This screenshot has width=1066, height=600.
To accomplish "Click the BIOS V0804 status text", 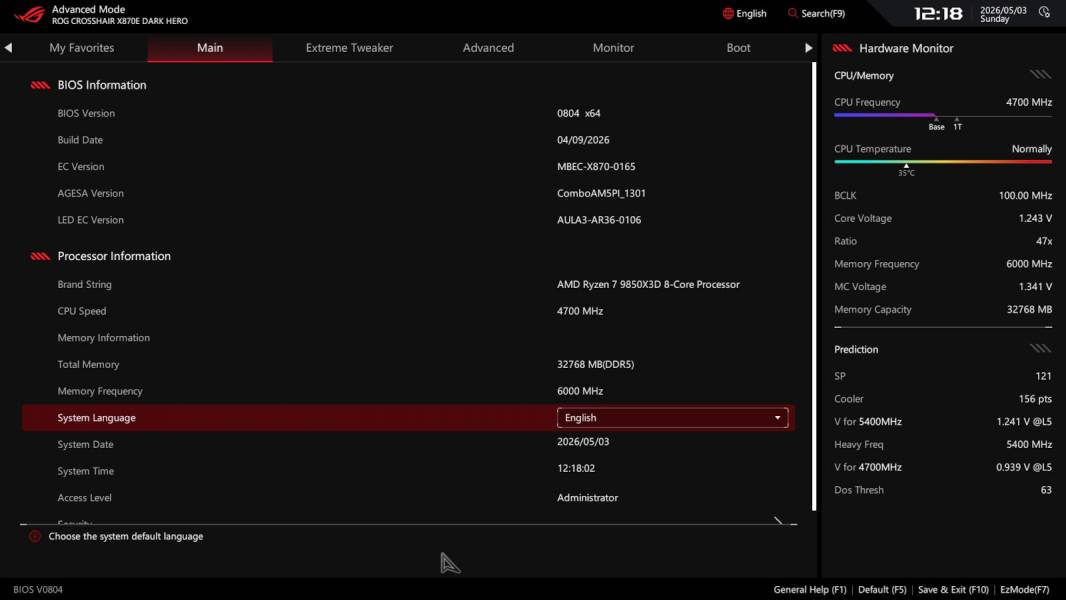I will [x=38, y=590].
